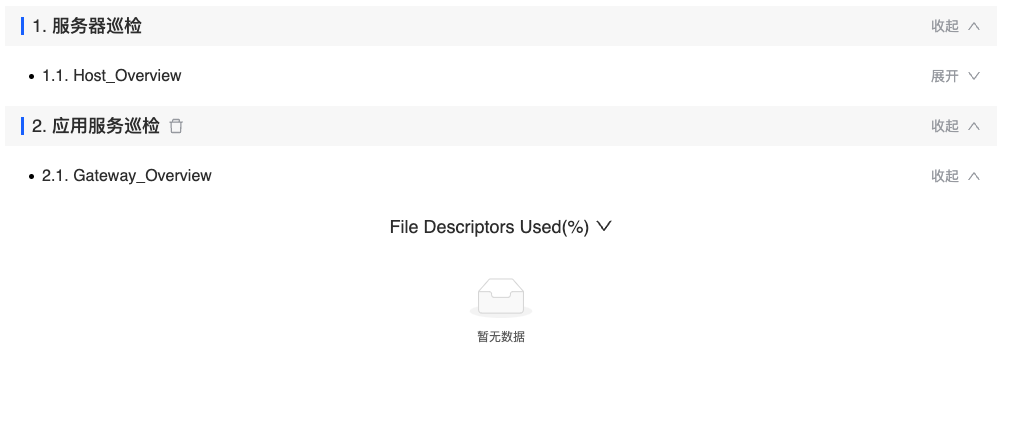The width and height of the screenshot is (1036, 432).
Task: Click the File Descriptors Used(%) chart title
Action: coord(489,227)
